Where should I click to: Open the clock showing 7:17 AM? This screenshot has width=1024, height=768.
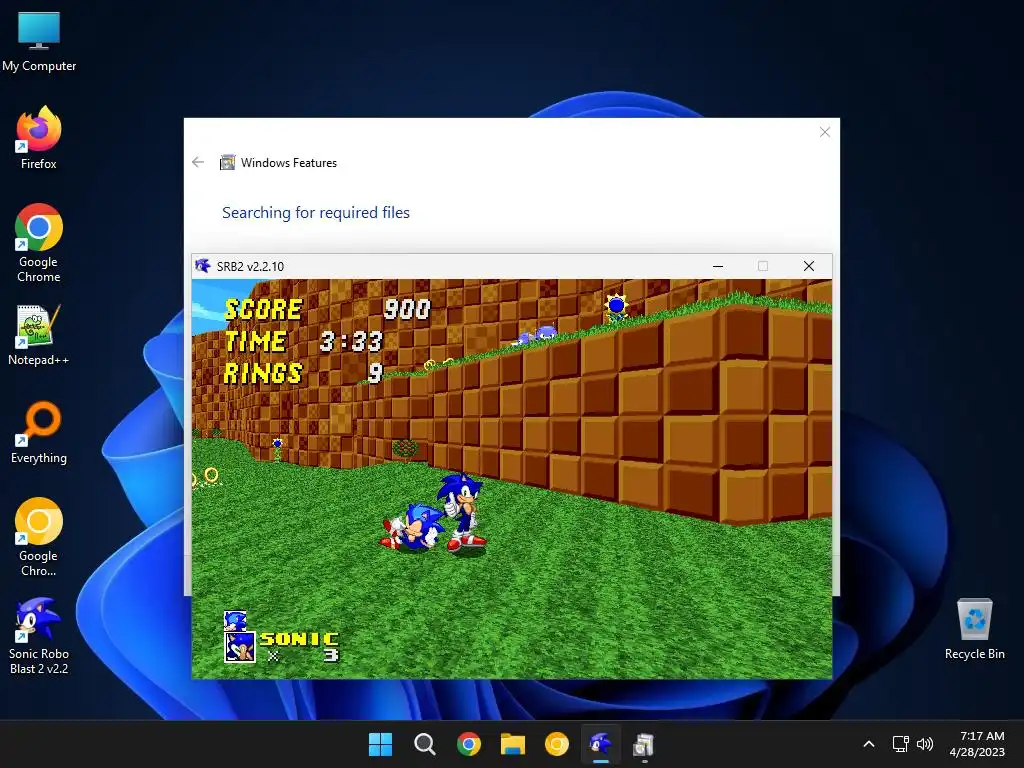977,744
